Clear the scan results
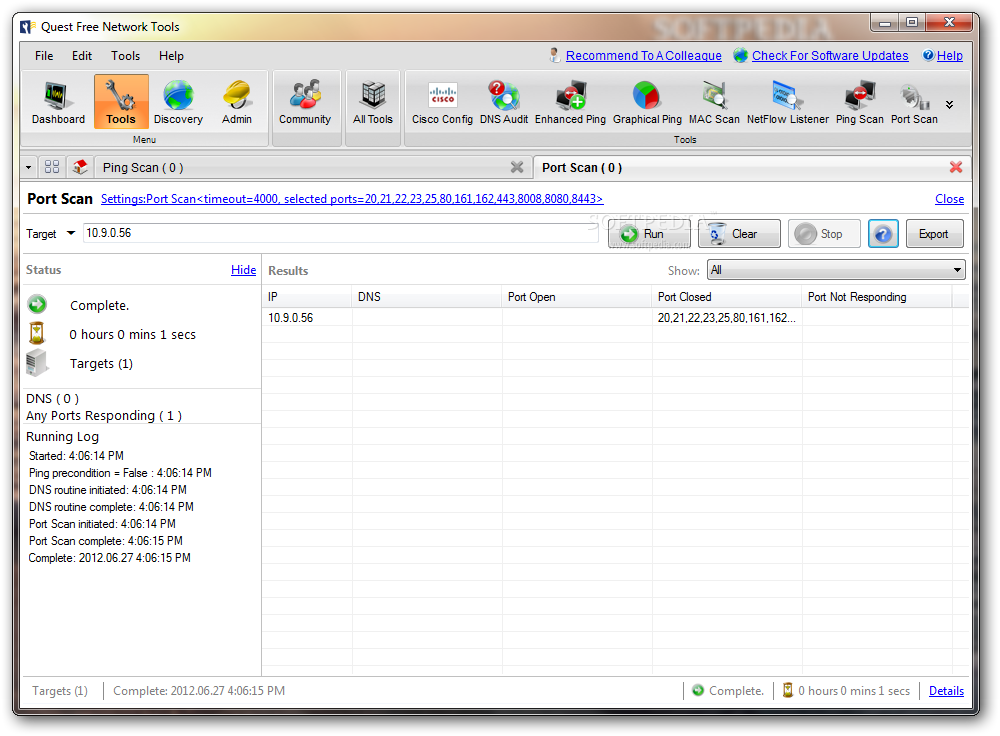The image size is (1000, 736). coord(739,234)
